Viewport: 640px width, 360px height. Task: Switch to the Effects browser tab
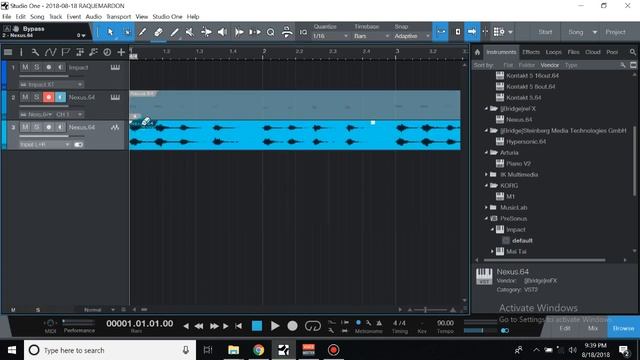[x=531, y=52]
